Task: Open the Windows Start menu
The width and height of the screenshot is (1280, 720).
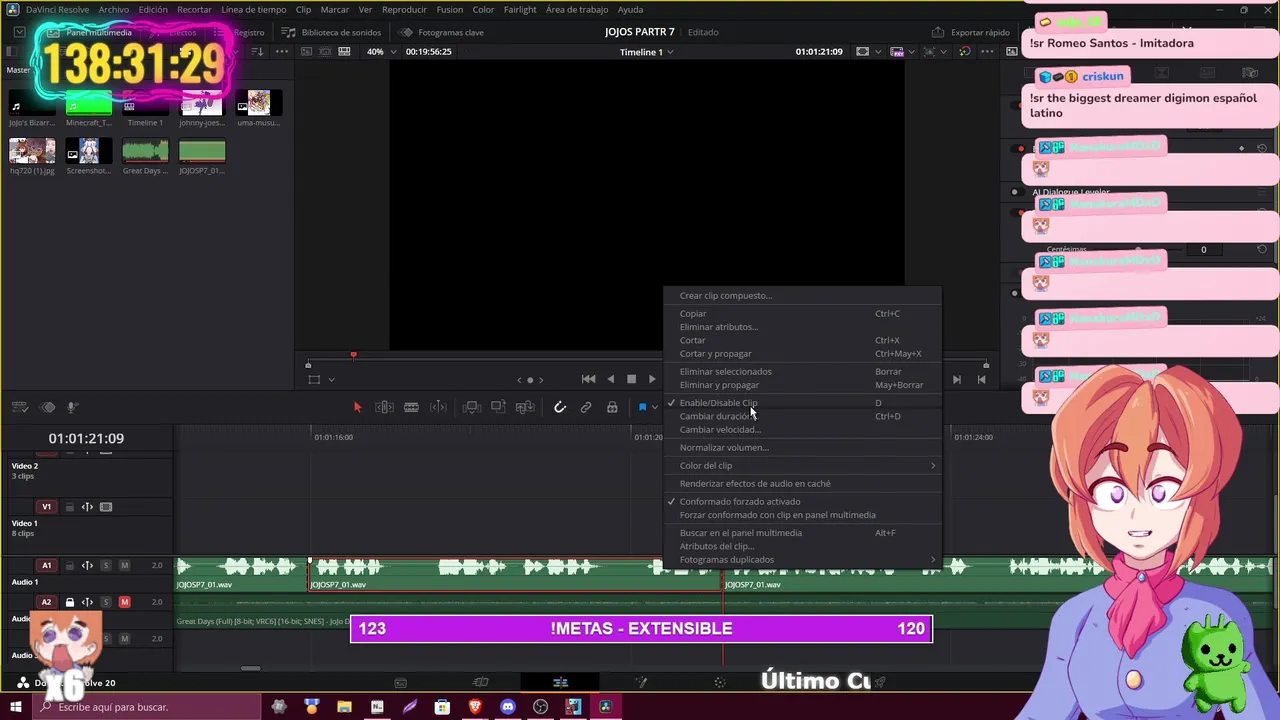Action: pyautogui.click(x=15, y=707)
